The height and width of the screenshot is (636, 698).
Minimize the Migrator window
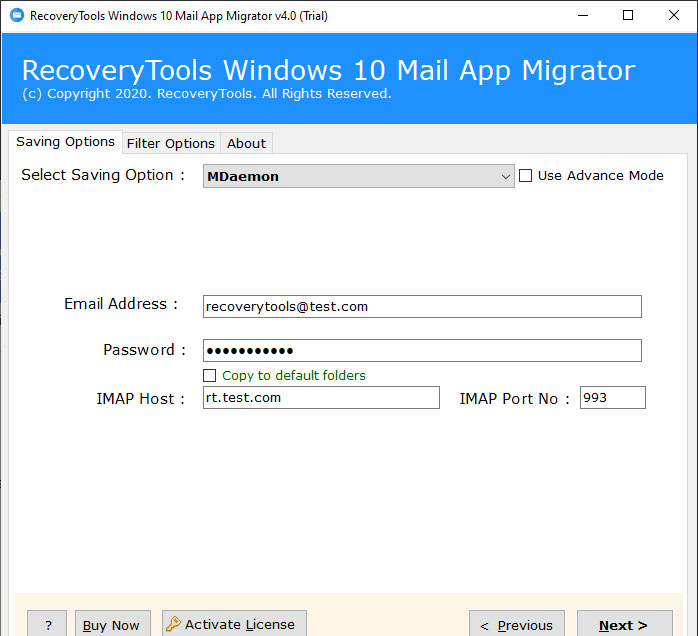tap(583, 16)
